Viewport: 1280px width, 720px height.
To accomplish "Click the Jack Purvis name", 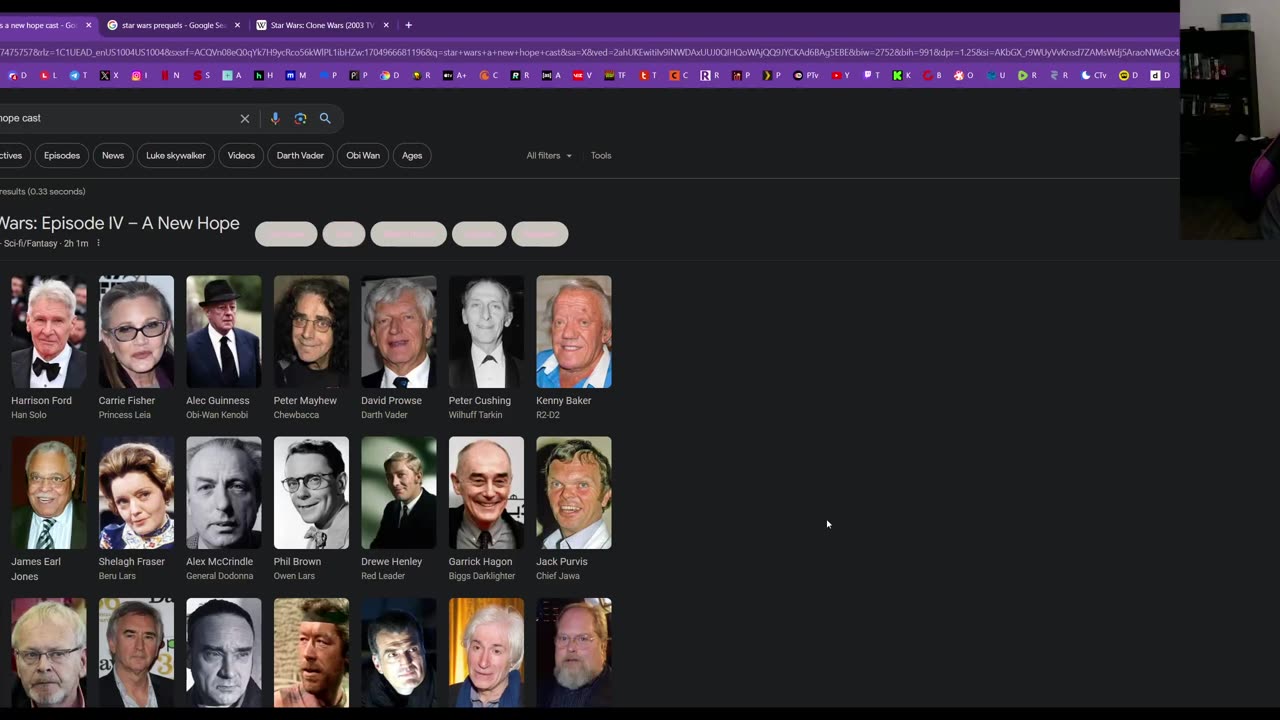I will (562, 562).
